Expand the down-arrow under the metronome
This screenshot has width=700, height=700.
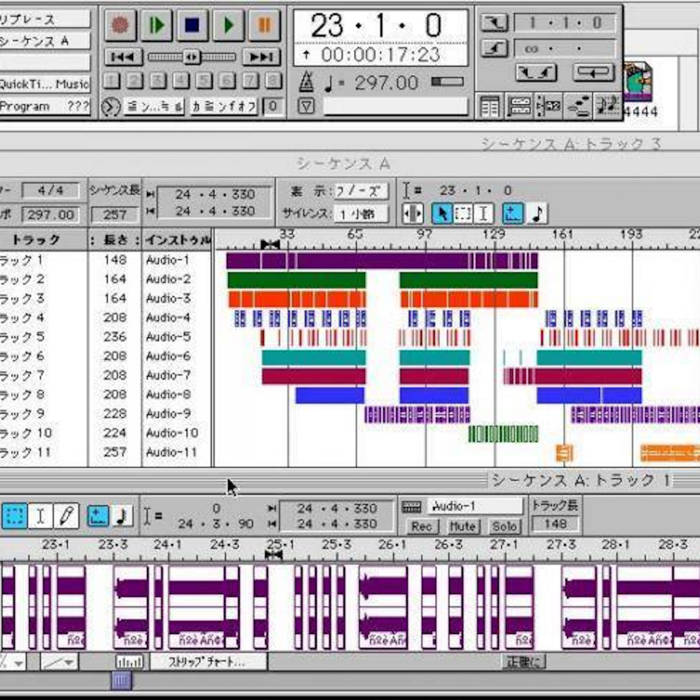pos(306,106)
